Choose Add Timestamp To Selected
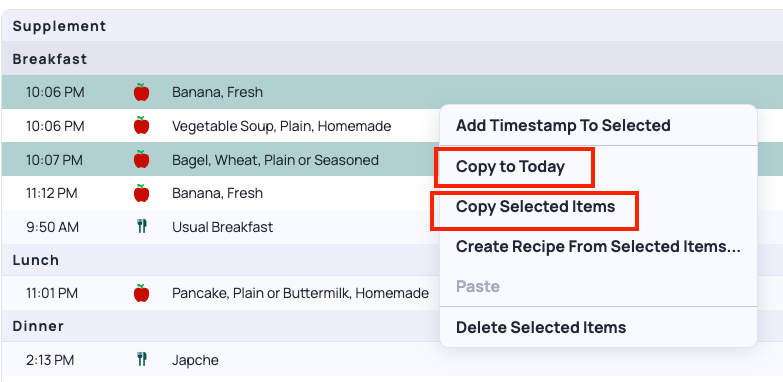This screenshot has height=382, width=783. click(563, 125)
